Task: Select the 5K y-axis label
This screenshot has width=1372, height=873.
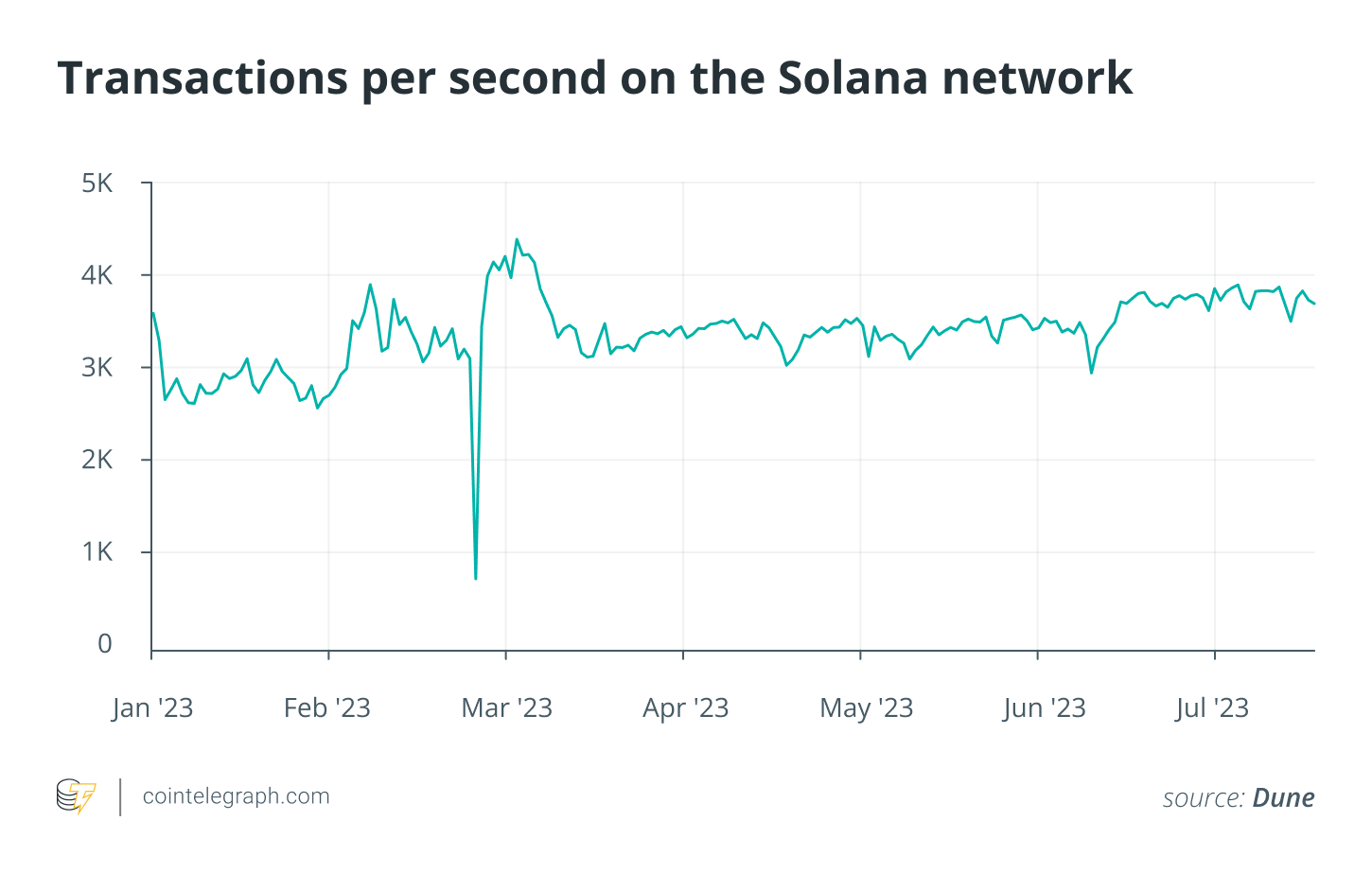Action: pyautogui.click(x=97, y=183)
